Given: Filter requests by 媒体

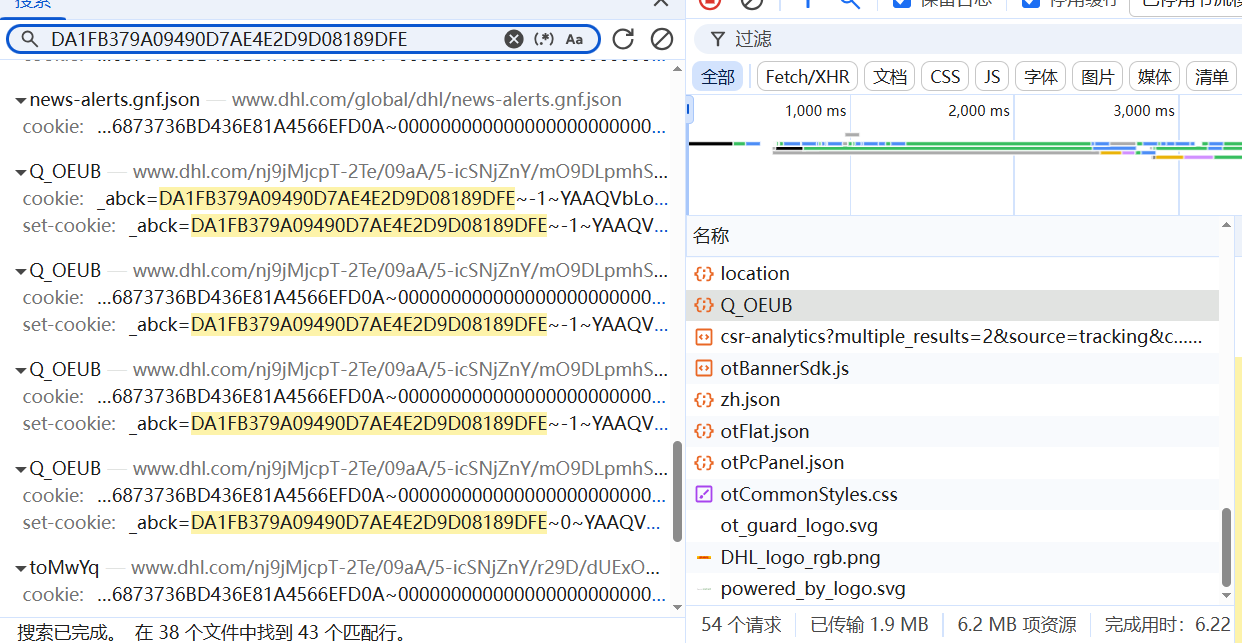Looking at the screenshot, I should pyautogui.click(x=1155, y=77).
